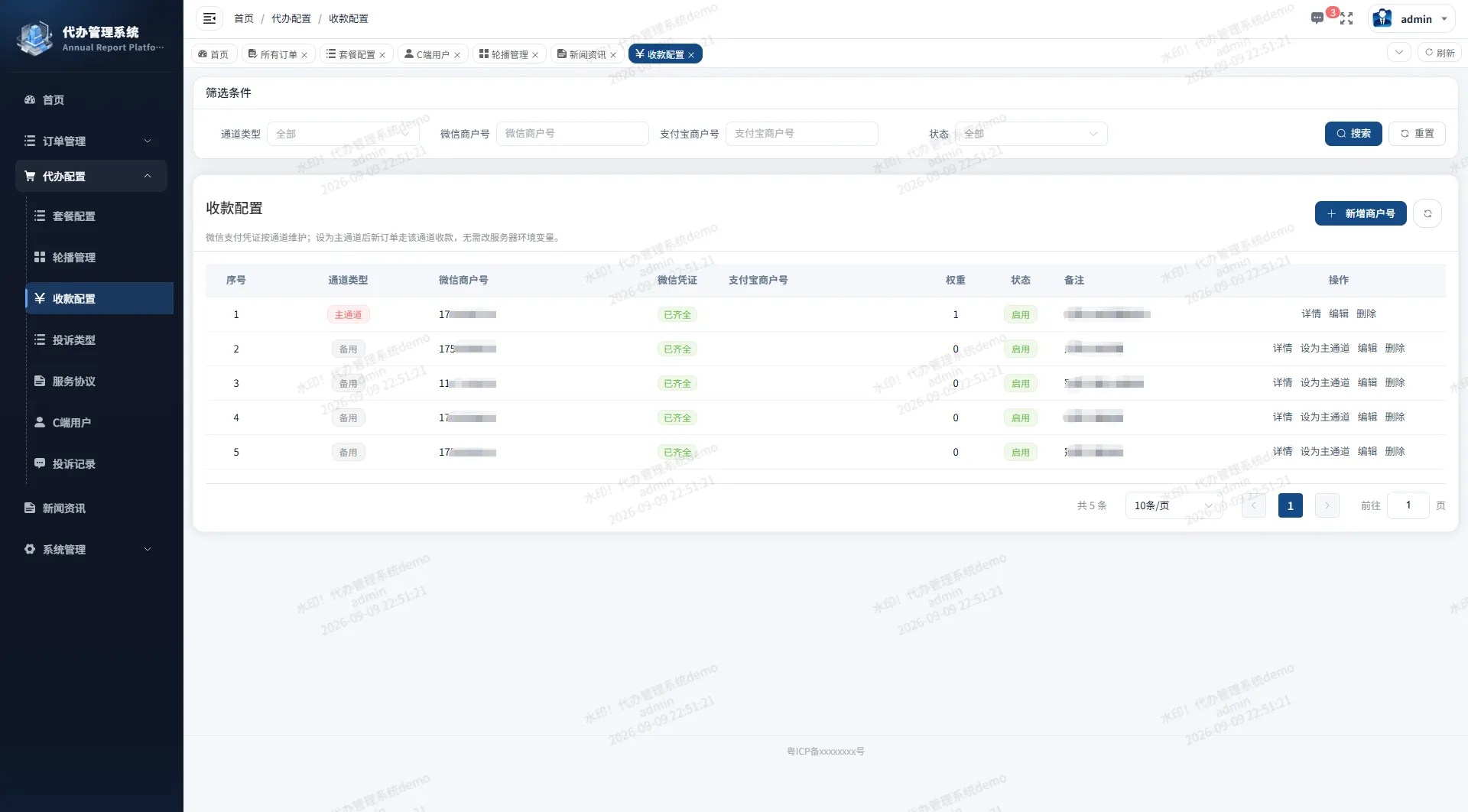This screenshot has height=812, width=1468.
Task: Go to the next page arrow
Action: coord(1327,505)
